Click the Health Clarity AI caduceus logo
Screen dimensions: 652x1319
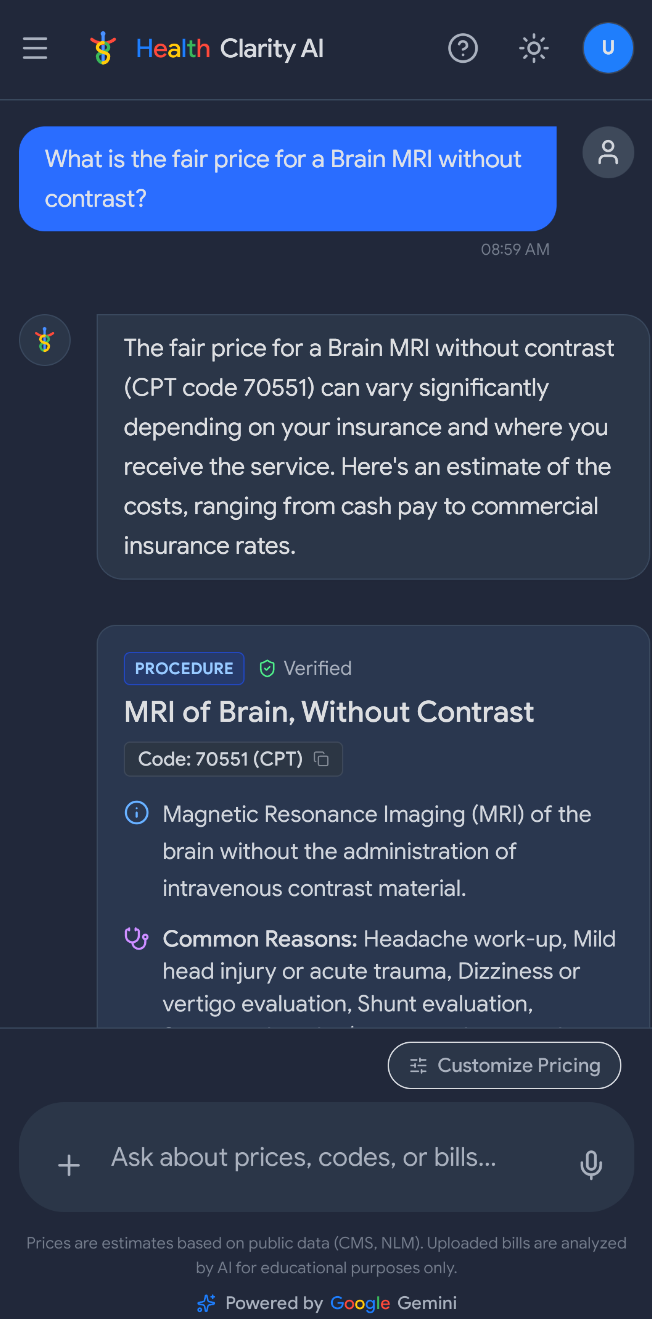click(x=103, y=47)
